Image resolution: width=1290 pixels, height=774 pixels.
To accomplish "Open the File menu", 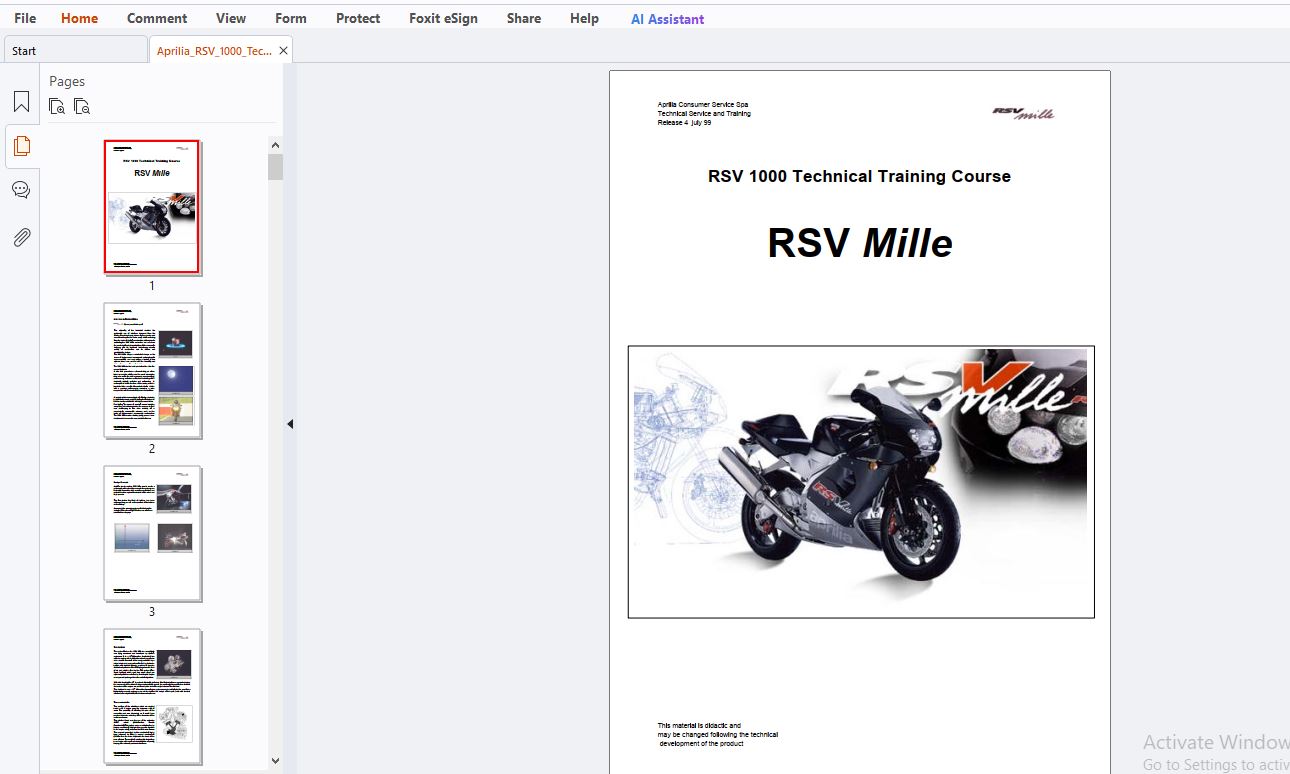I will click(x=25, y=18).
